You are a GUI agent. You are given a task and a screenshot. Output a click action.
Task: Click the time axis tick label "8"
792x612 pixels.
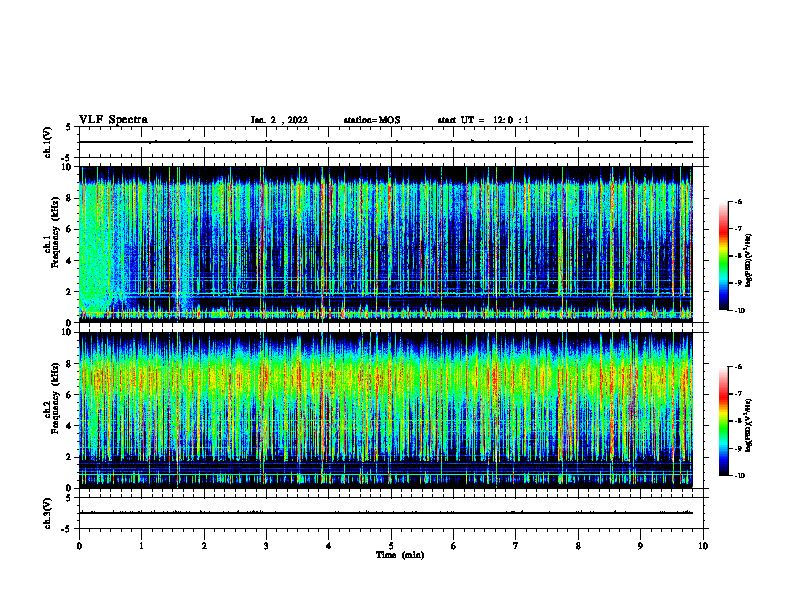[578, 546]
